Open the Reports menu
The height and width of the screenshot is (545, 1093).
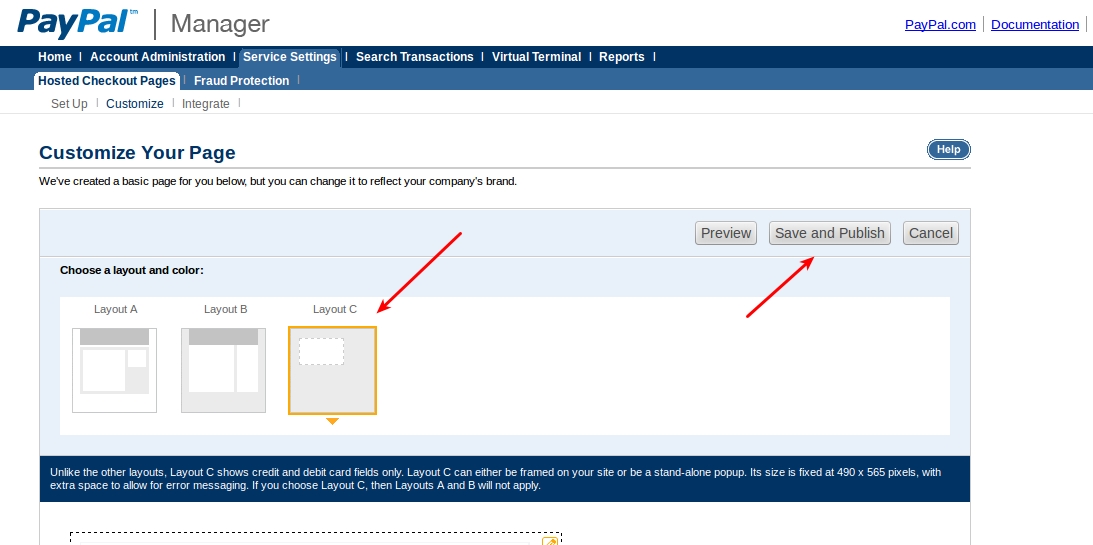pyautogui.click(x=621, y=57)
